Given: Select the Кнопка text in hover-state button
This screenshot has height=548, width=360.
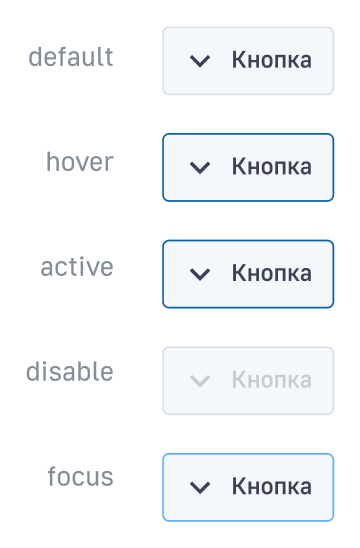Looking at the screenshot, I should click(x=272, y=166).
